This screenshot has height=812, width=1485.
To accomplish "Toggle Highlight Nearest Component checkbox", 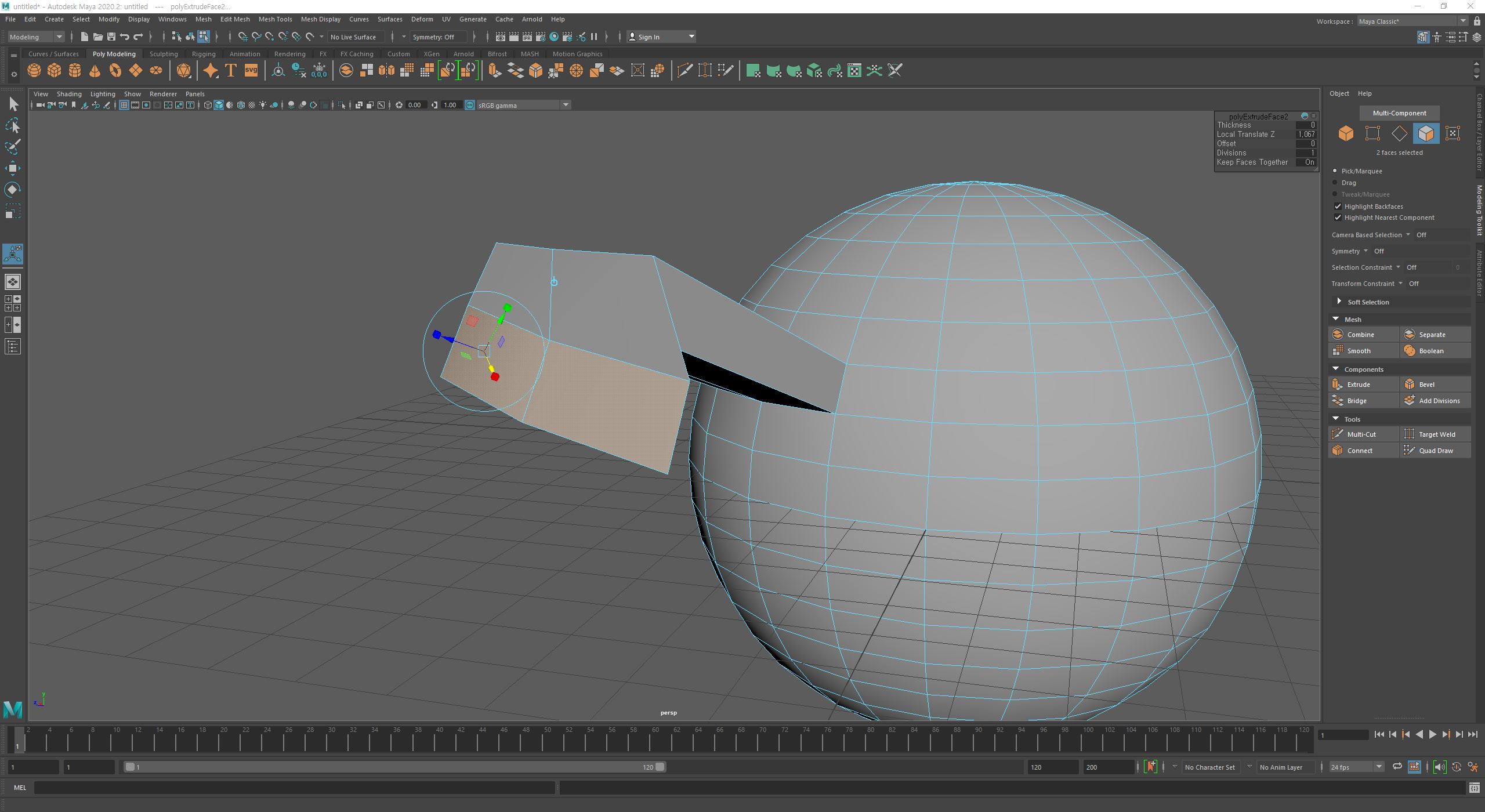I will click(1338, 217).
